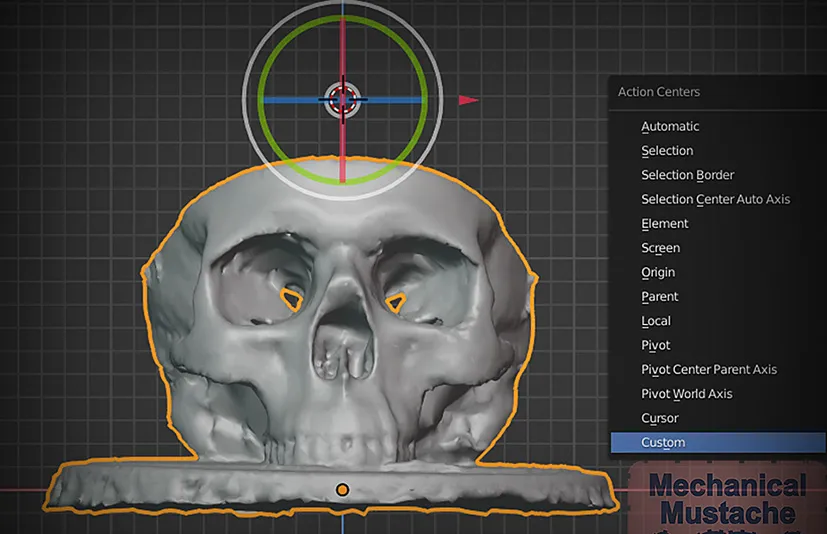Select Pivot Center Parent Axis
Viewport: 827px width, 534px height.
pos(717,369)
